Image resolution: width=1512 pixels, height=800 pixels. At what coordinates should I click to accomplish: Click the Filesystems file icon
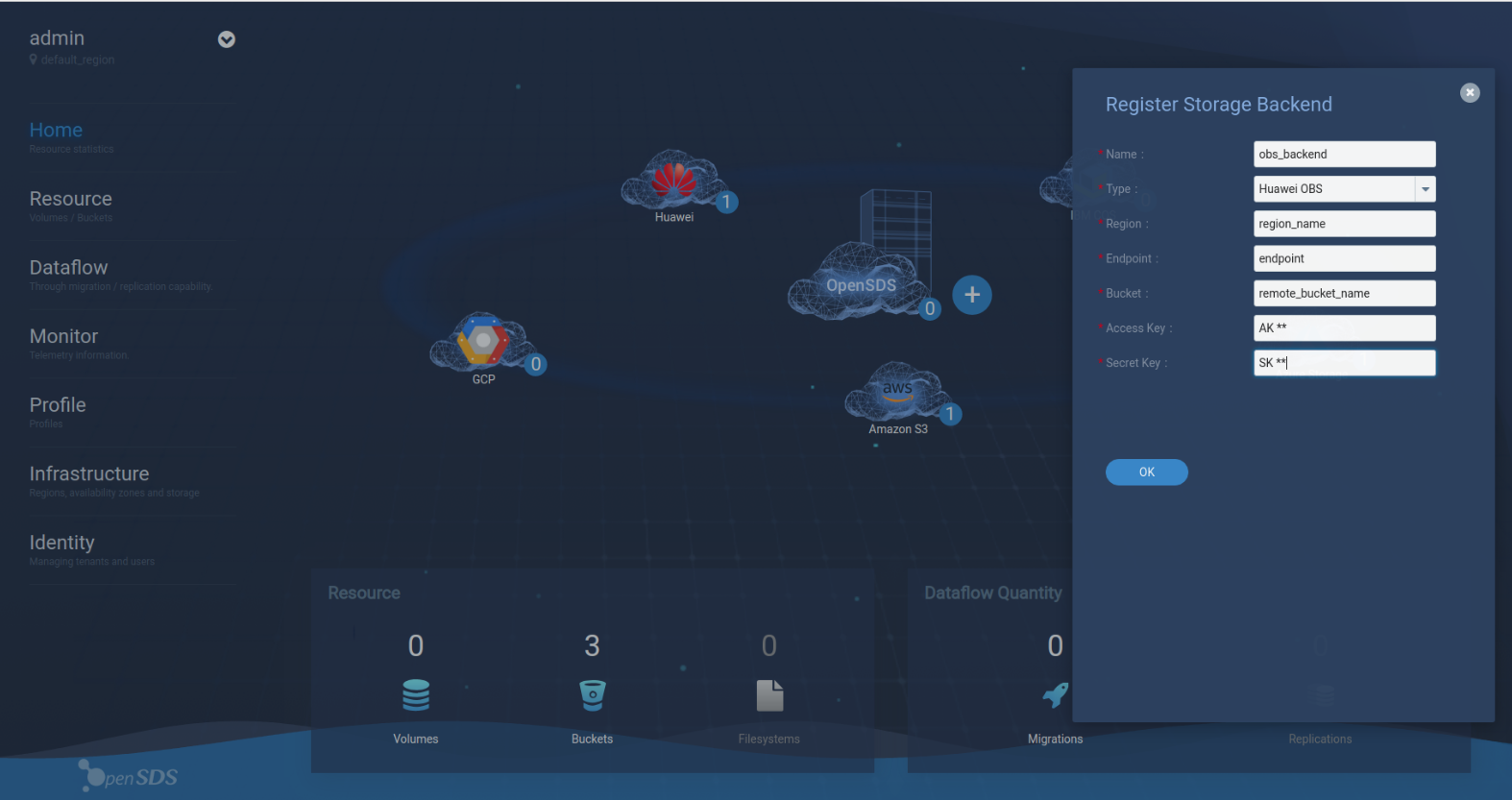pos(769,695)
